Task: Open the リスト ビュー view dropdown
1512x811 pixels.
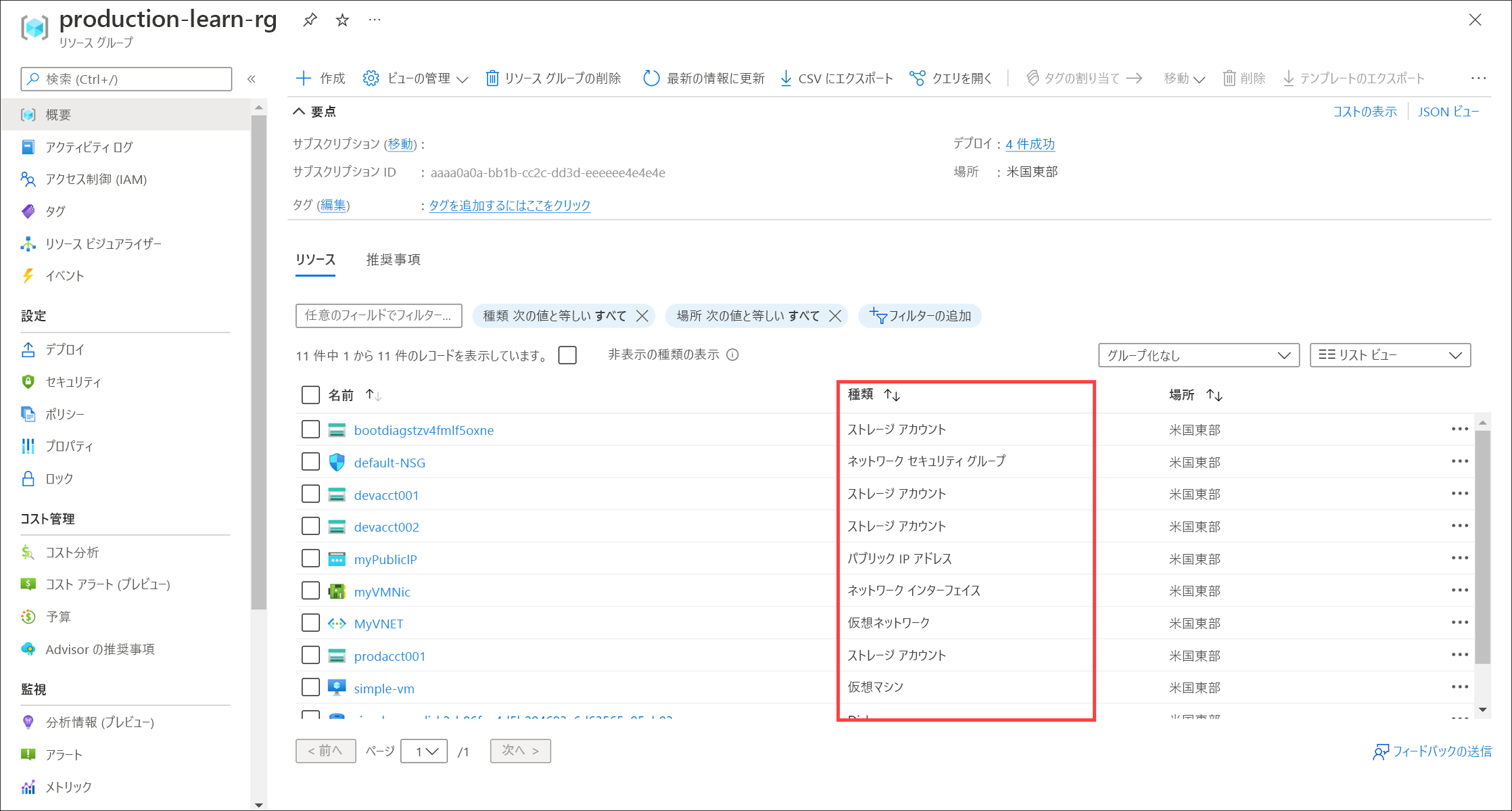Action: pyautogui.click(x=1390, y=355)
